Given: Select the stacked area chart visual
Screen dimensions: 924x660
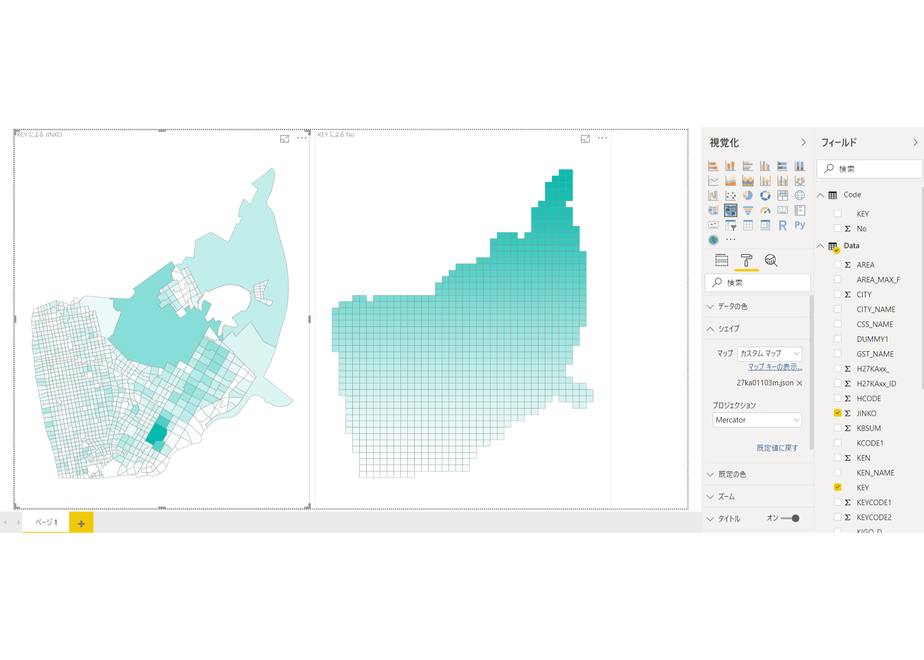Looking at the screenshot, I should 748,181.
